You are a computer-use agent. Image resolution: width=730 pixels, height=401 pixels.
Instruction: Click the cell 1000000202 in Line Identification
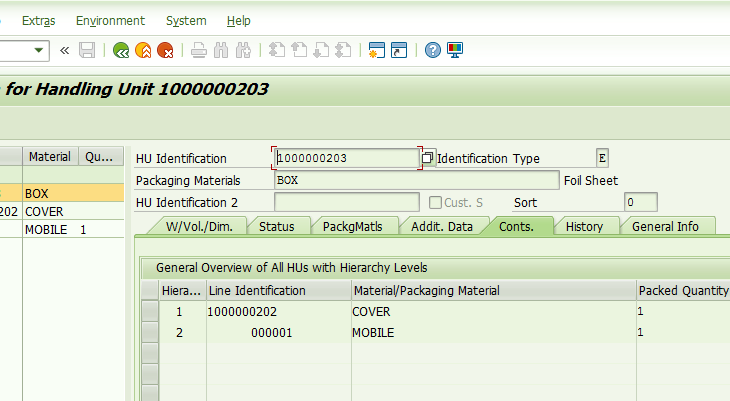278,311
